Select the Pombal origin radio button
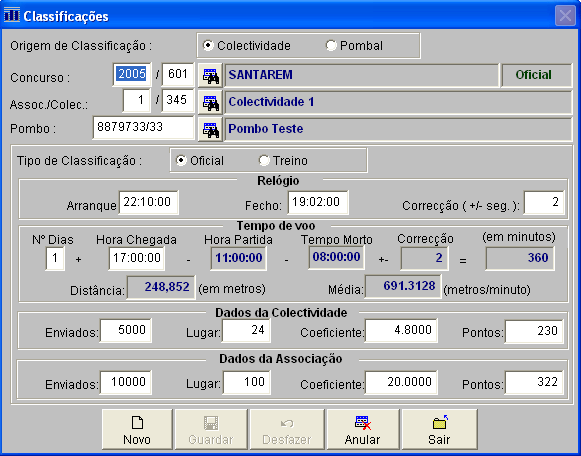This screenshot has width=581, height=456. [331, 46]
